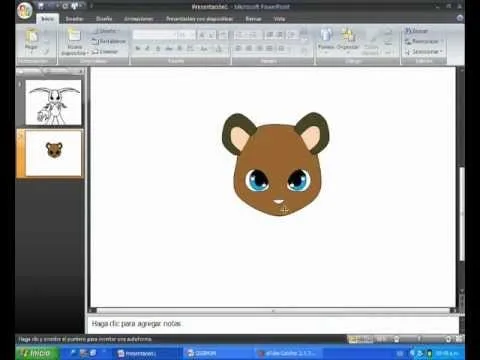This screenshot has width=480, height=360.
Task: Open the Seleccionar dropdown
Action: [423, 52]
